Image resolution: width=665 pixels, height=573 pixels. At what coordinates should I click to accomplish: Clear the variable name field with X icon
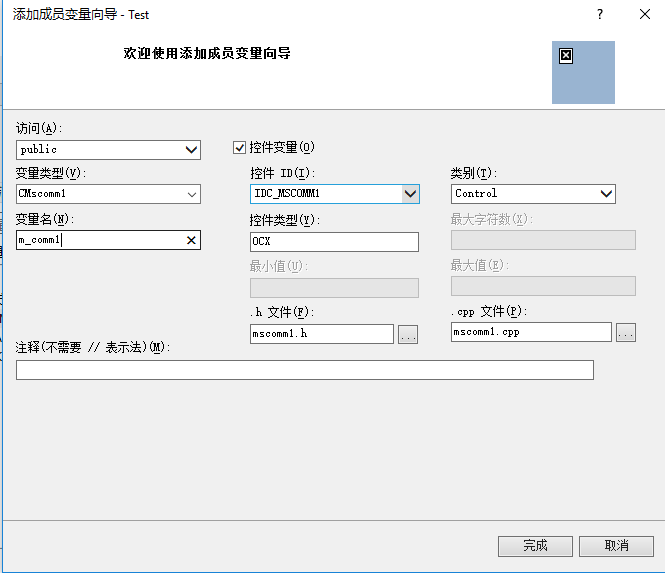pyautogui.click(x=191, y=240)
